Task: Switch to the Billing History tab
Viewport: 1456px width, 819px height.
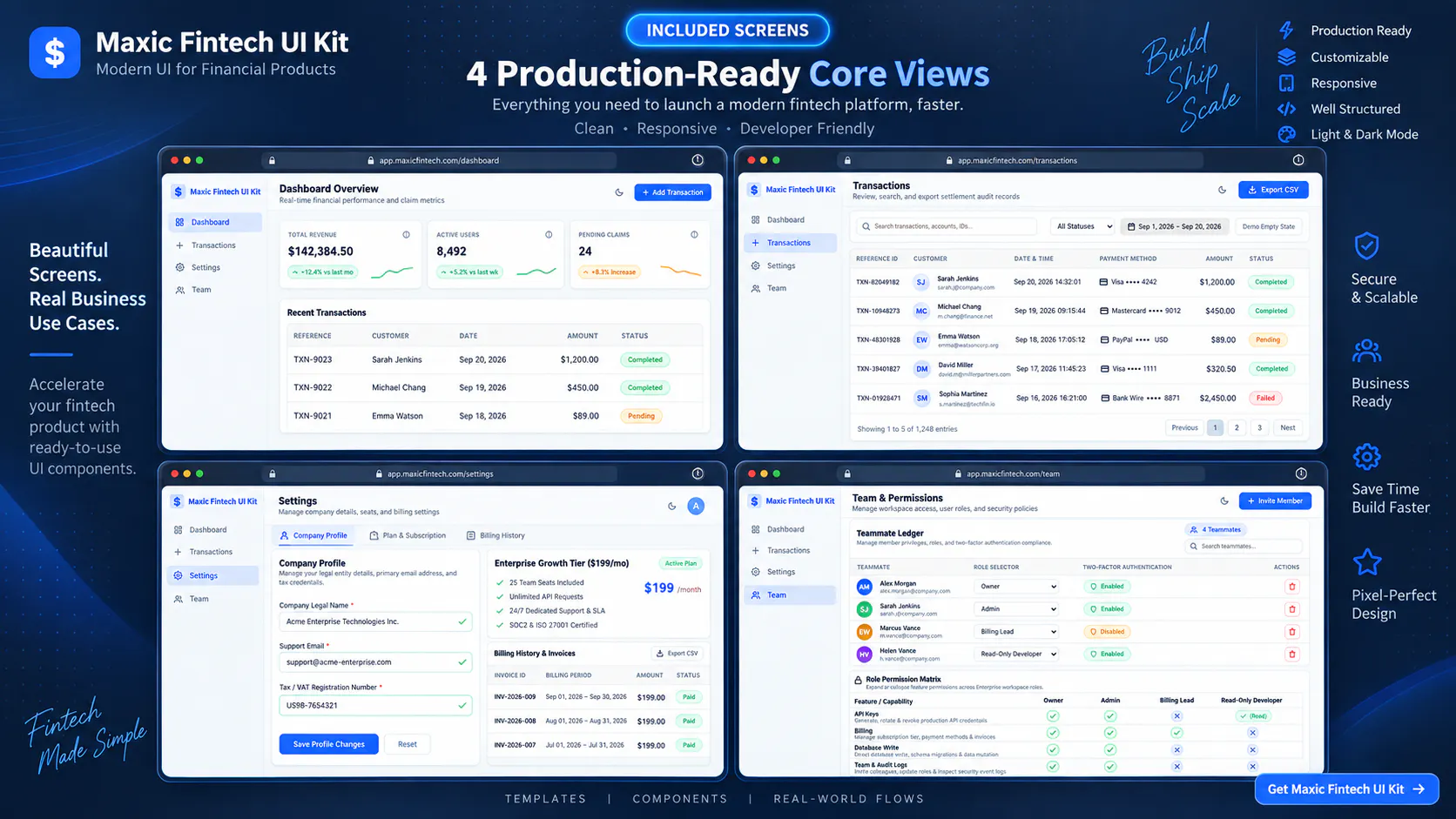Action: pos(495,536)
